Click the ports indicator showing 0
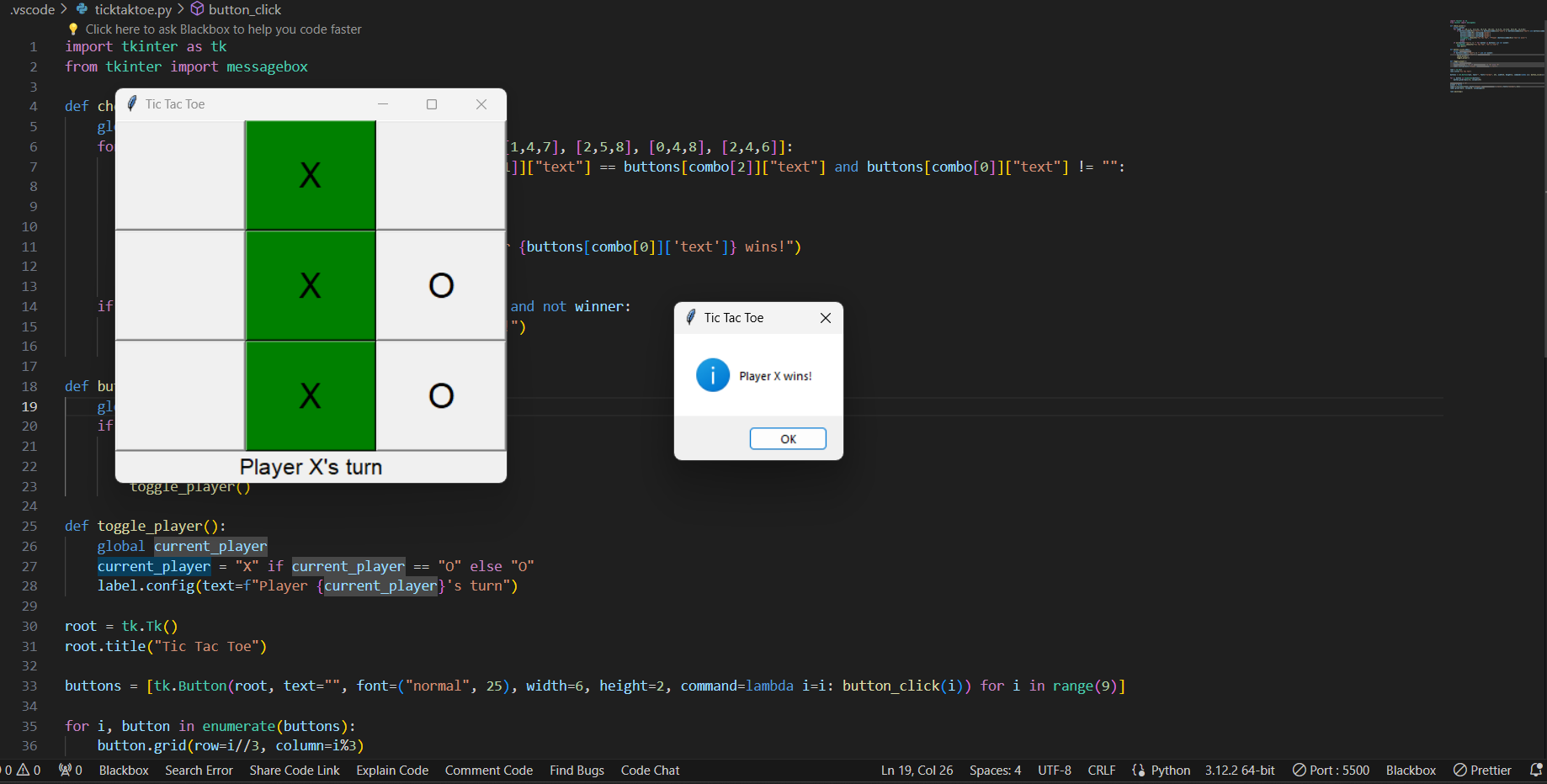 click(x=71, y=770)
